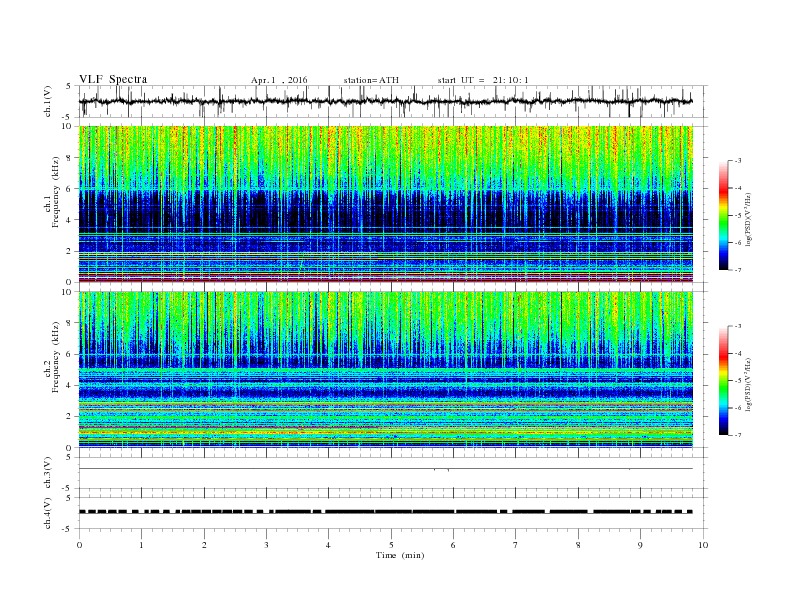
Task: Click the 4 kHz tick on ch.1 spectrogram
Action: [69, 220]
